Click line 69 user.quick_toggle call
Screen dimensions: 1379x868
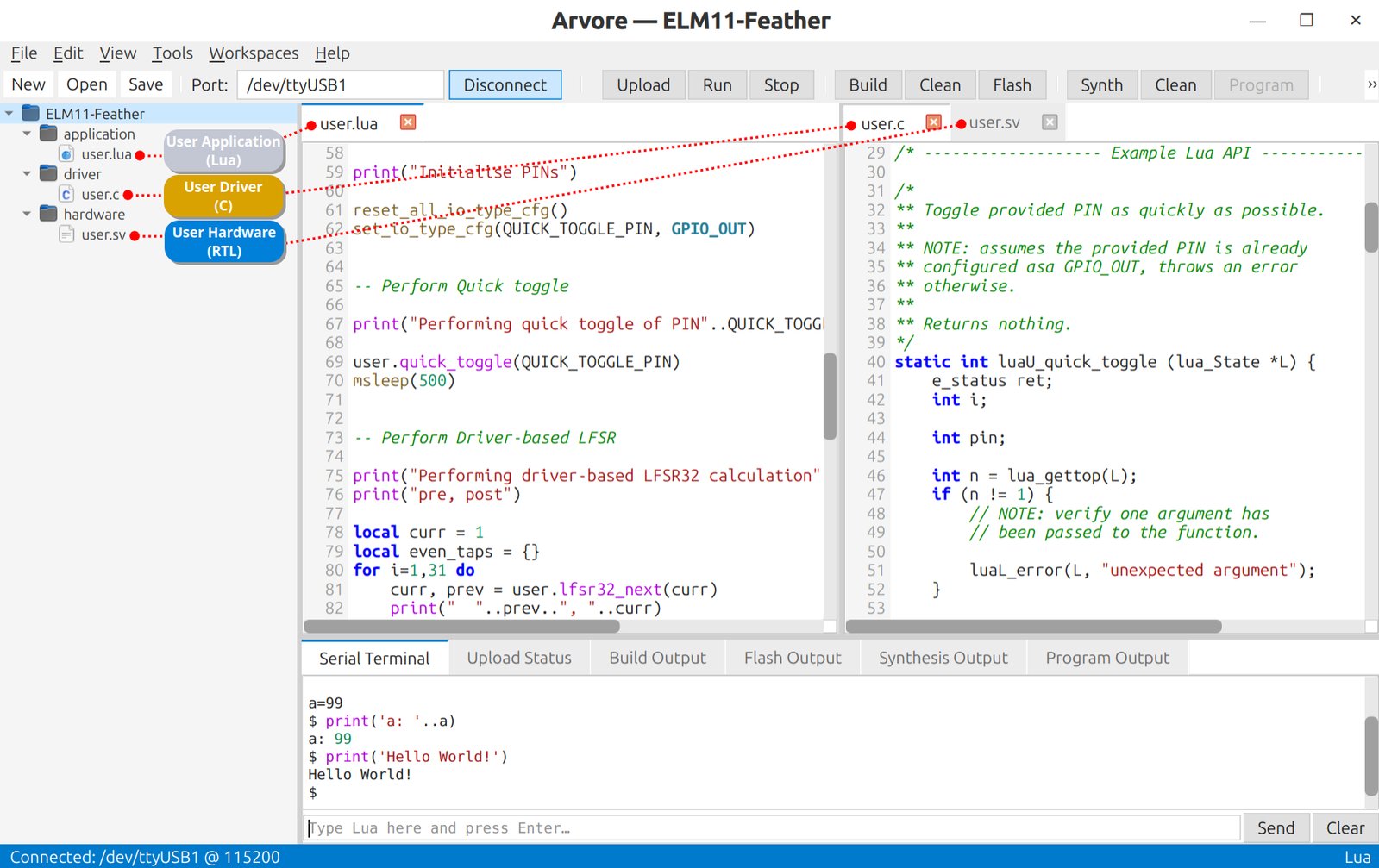point(517,362)
